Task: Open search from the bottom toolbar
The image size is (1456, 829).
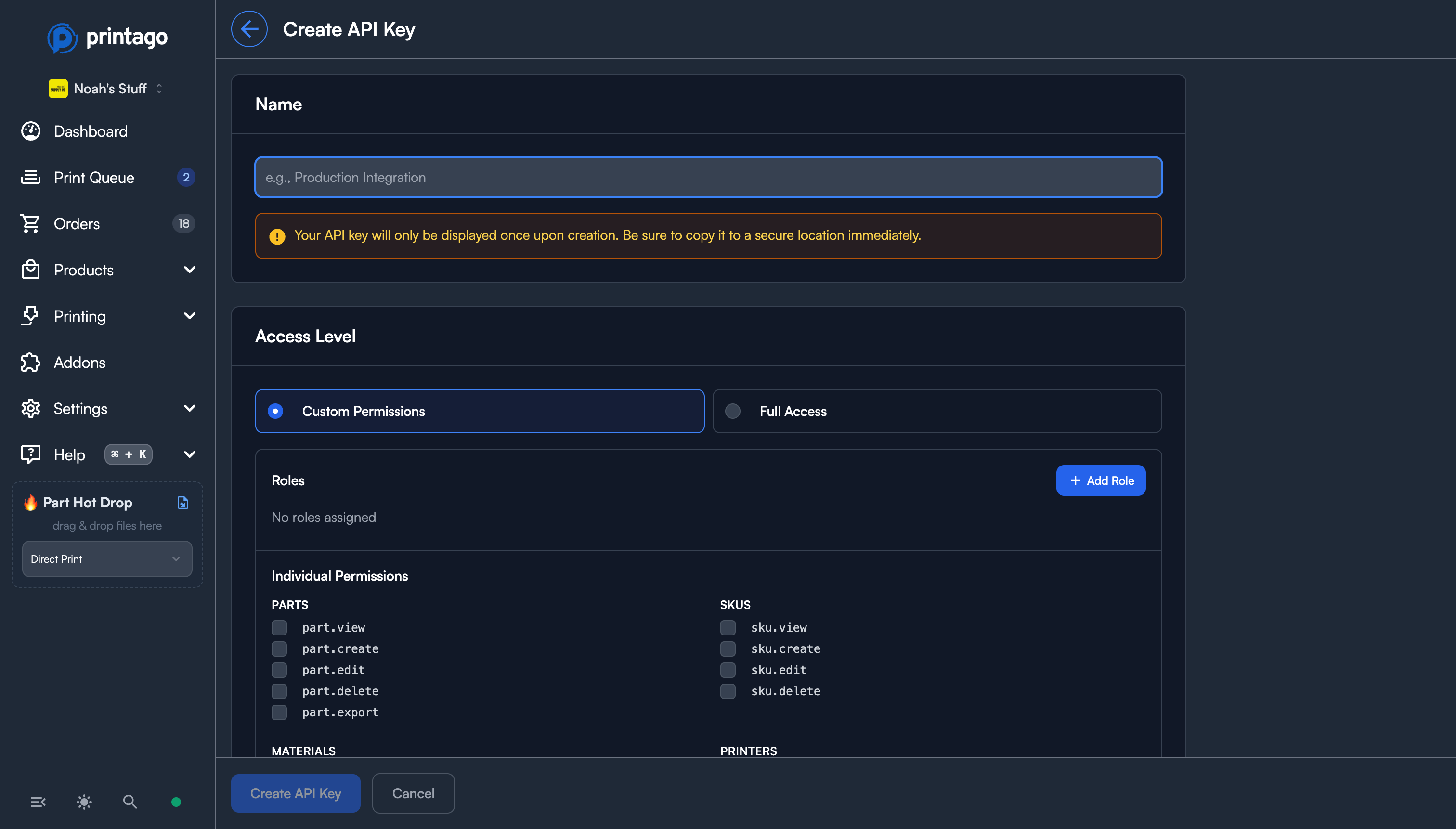Action: click(129, 802)
